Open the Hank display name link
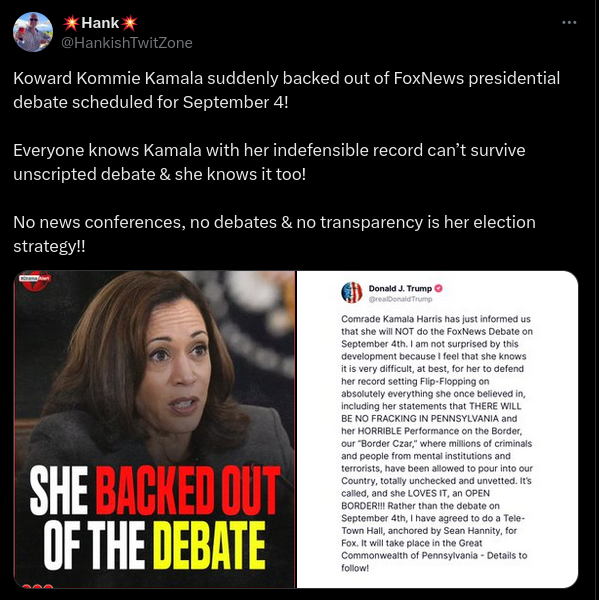This screenshot has width=599, height=600. 100,23
